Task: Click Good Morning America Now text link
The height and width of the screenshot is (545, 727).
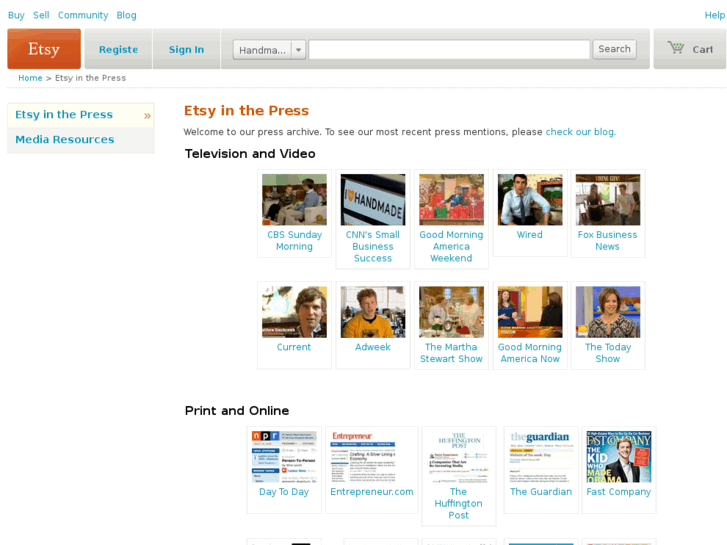Action: (530, 353)
